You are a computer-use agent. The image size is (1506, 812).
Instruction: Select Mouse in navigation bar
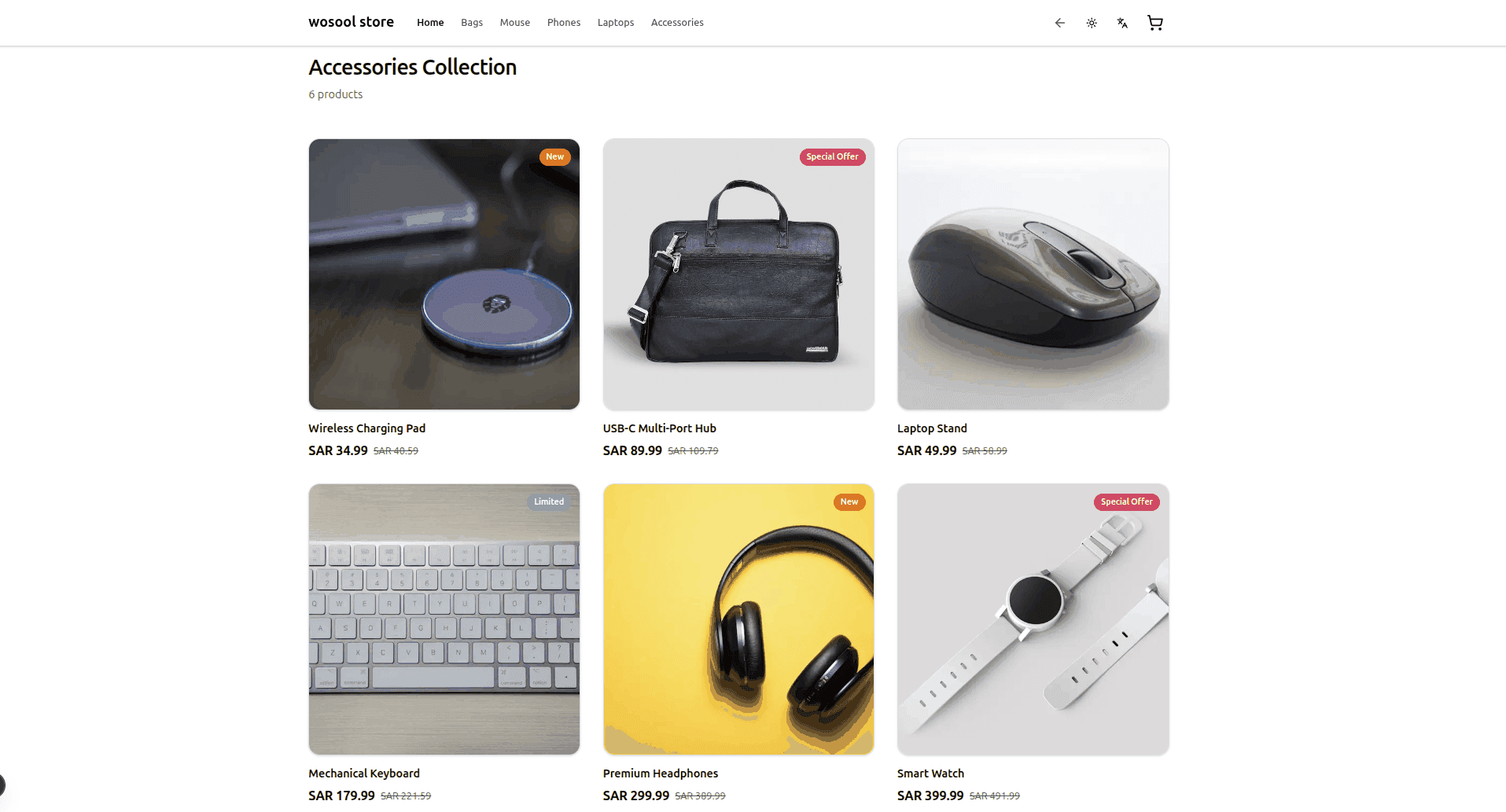[x=515, y=23]
